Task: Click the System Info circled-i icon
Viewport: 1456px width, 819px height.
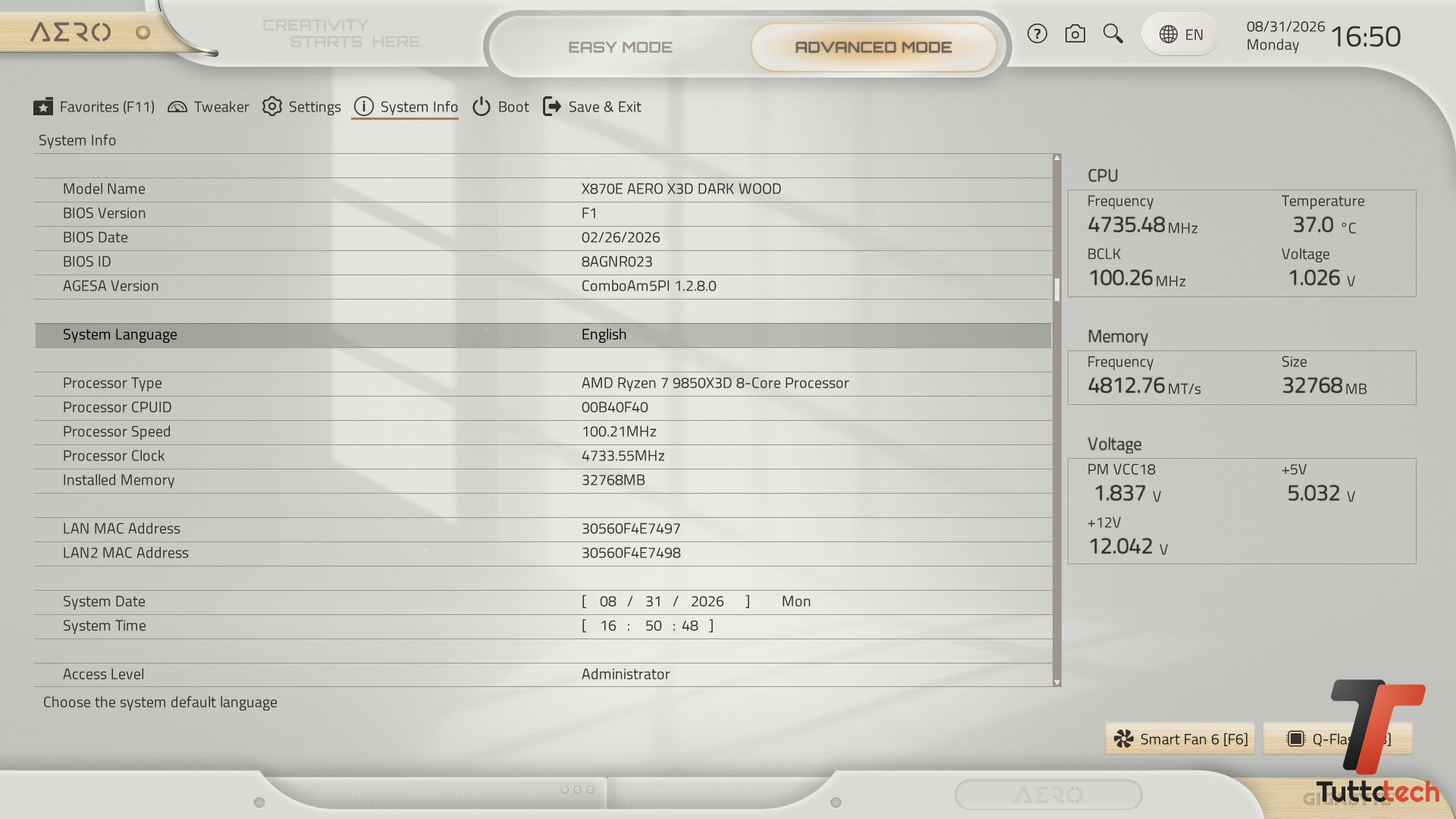Action: [x=364, y=107]
